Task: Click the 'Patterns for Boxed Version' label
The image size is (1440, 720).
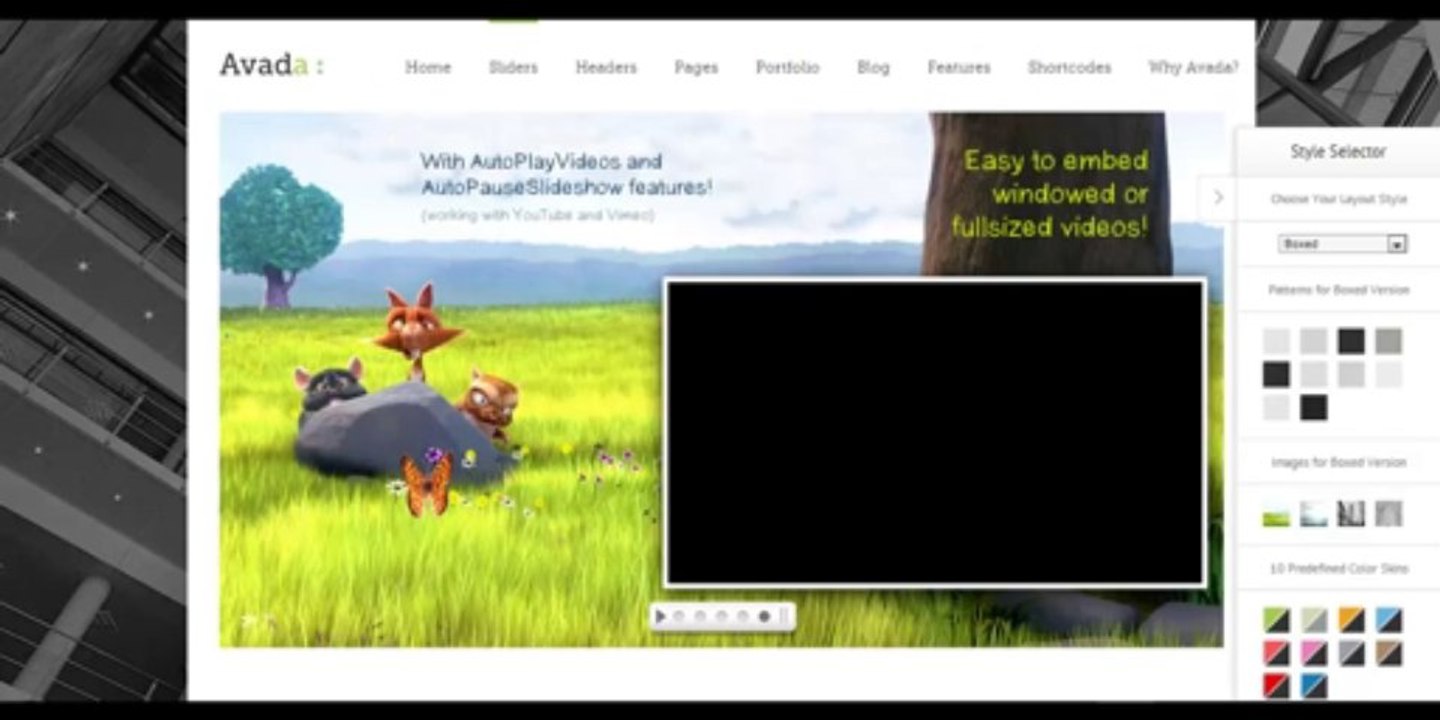Action: [1338, 290]
